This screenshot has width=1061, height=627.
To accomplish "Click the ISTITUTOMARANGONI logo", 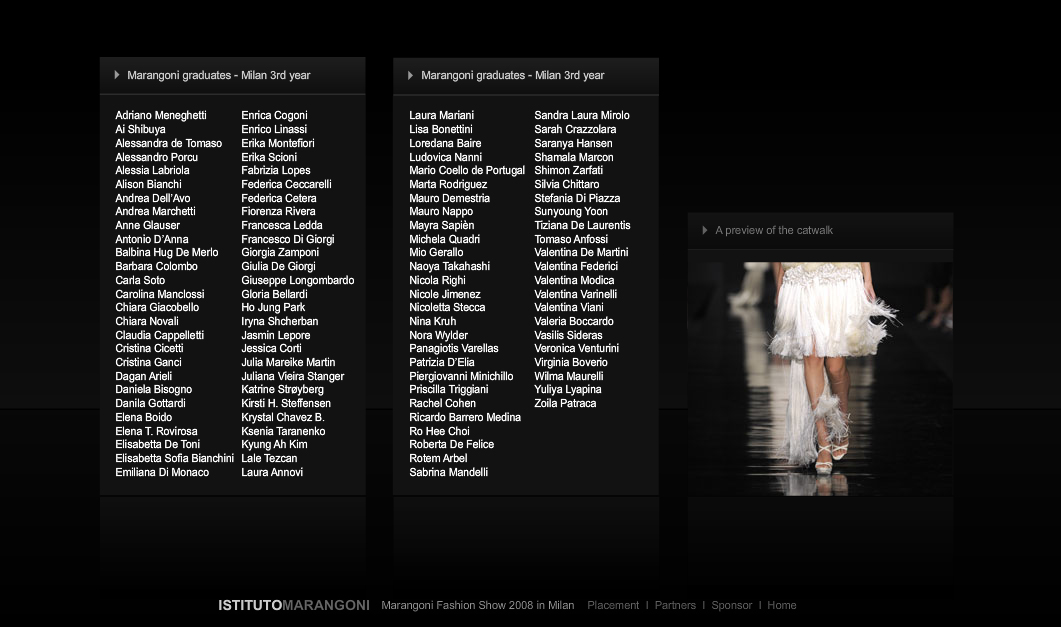I will click(x=294, y=605).
